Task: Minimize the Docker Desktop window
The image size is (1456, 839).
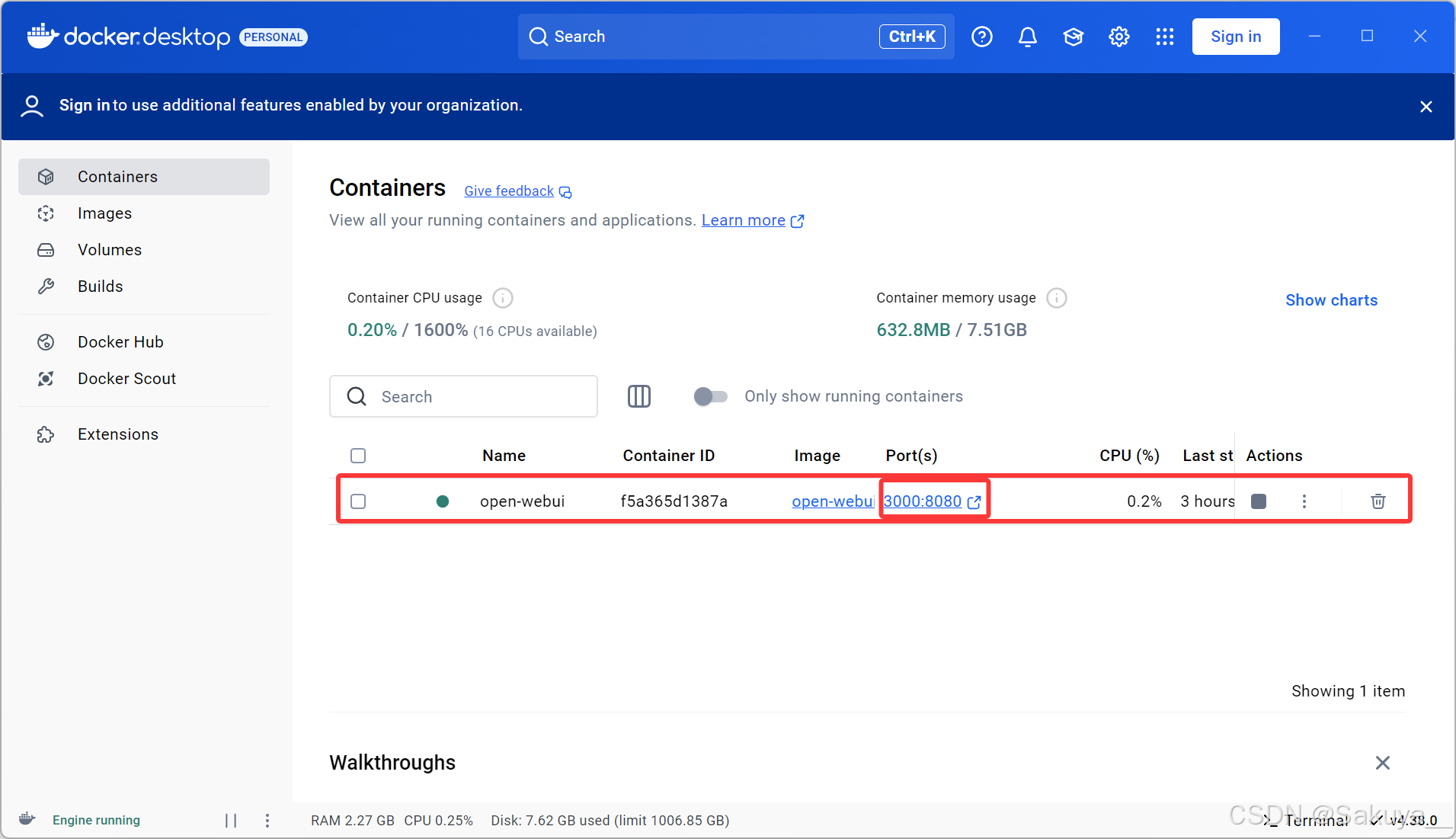Action: pyautogui.click(x=1314, y=36)
